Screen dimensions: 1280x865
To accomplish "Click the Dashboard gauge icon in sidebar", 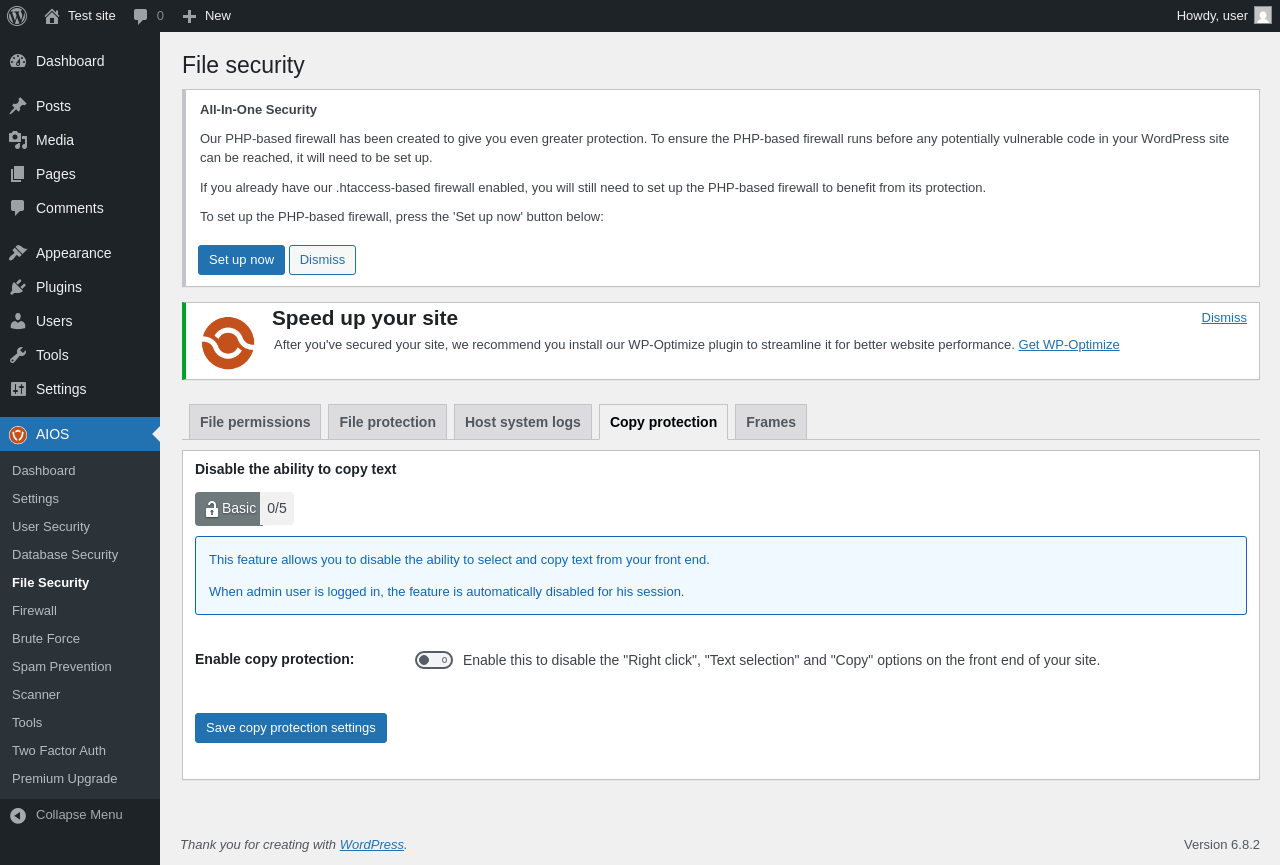I will point(18,61).
